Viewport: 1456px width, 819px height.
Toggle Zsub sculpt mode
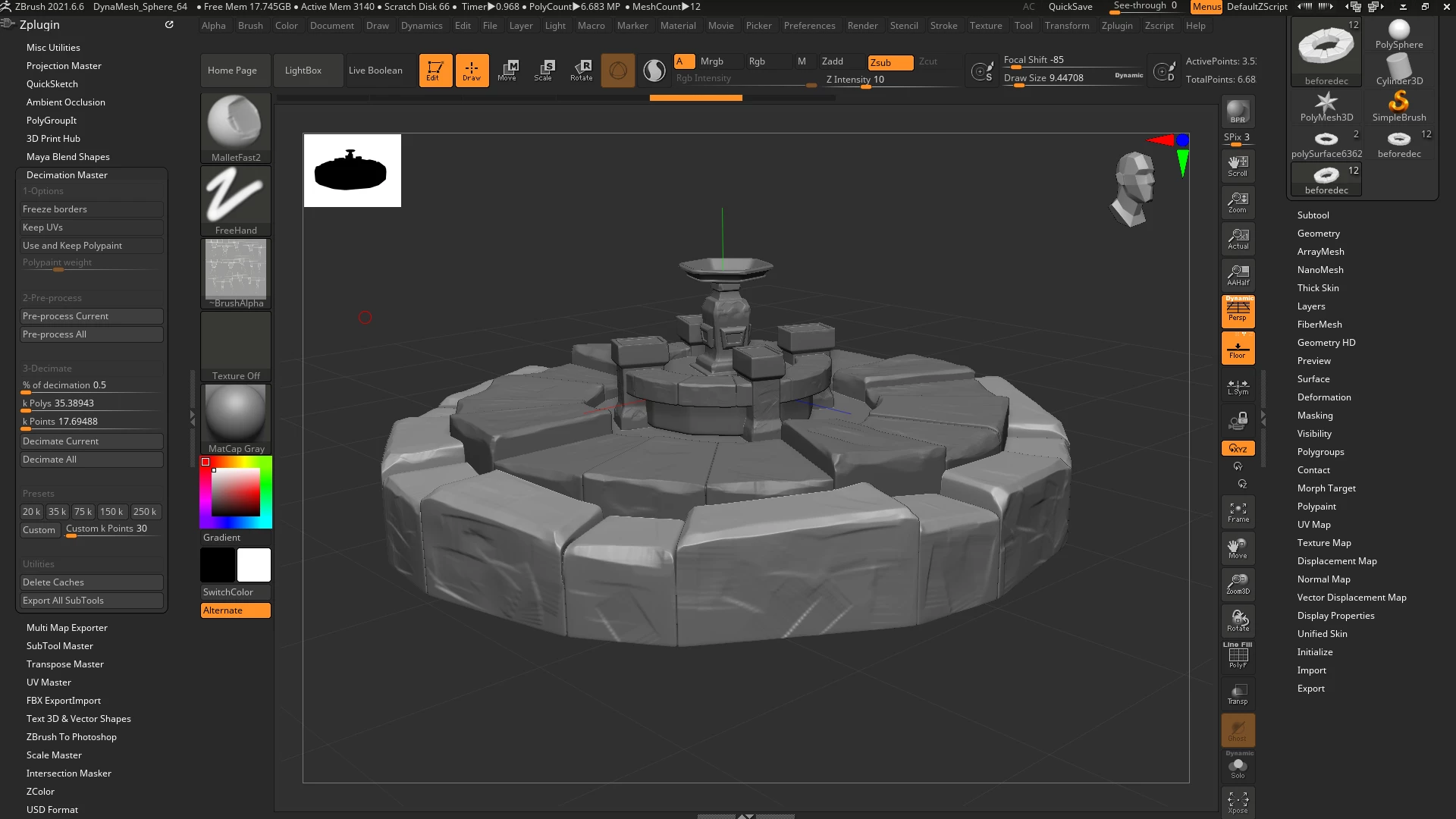[x=890, y=62]
